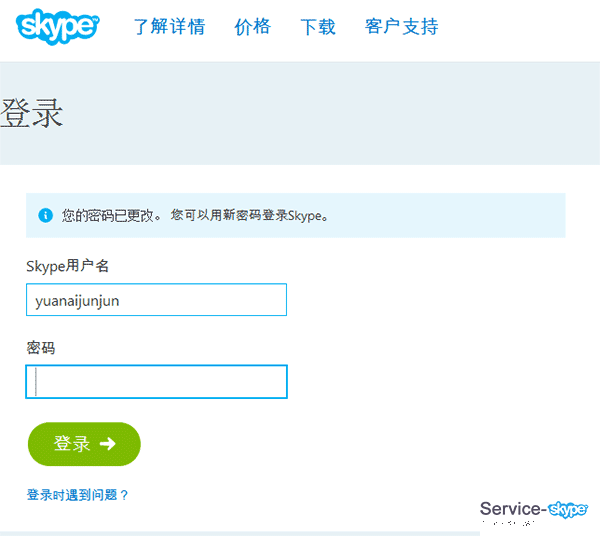Click the 登录 text on the green button
The height and width of the screenshot is (536, 600).
coord(72,444)
